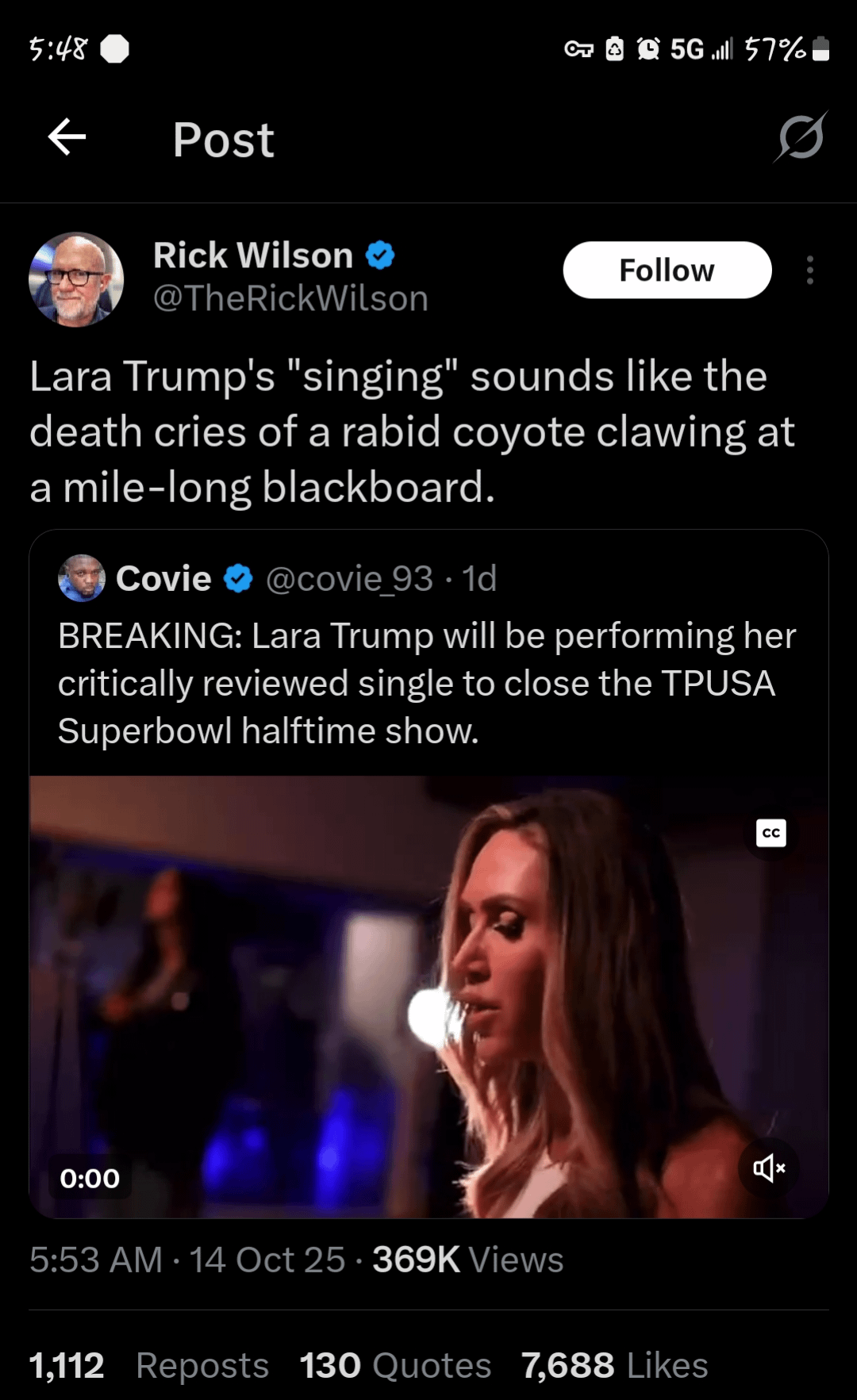The height and width of the screenshot is (1400, 857).
Task: Open the three-dot post options menu
Action: pyautogui.click(x=809, y=270)
